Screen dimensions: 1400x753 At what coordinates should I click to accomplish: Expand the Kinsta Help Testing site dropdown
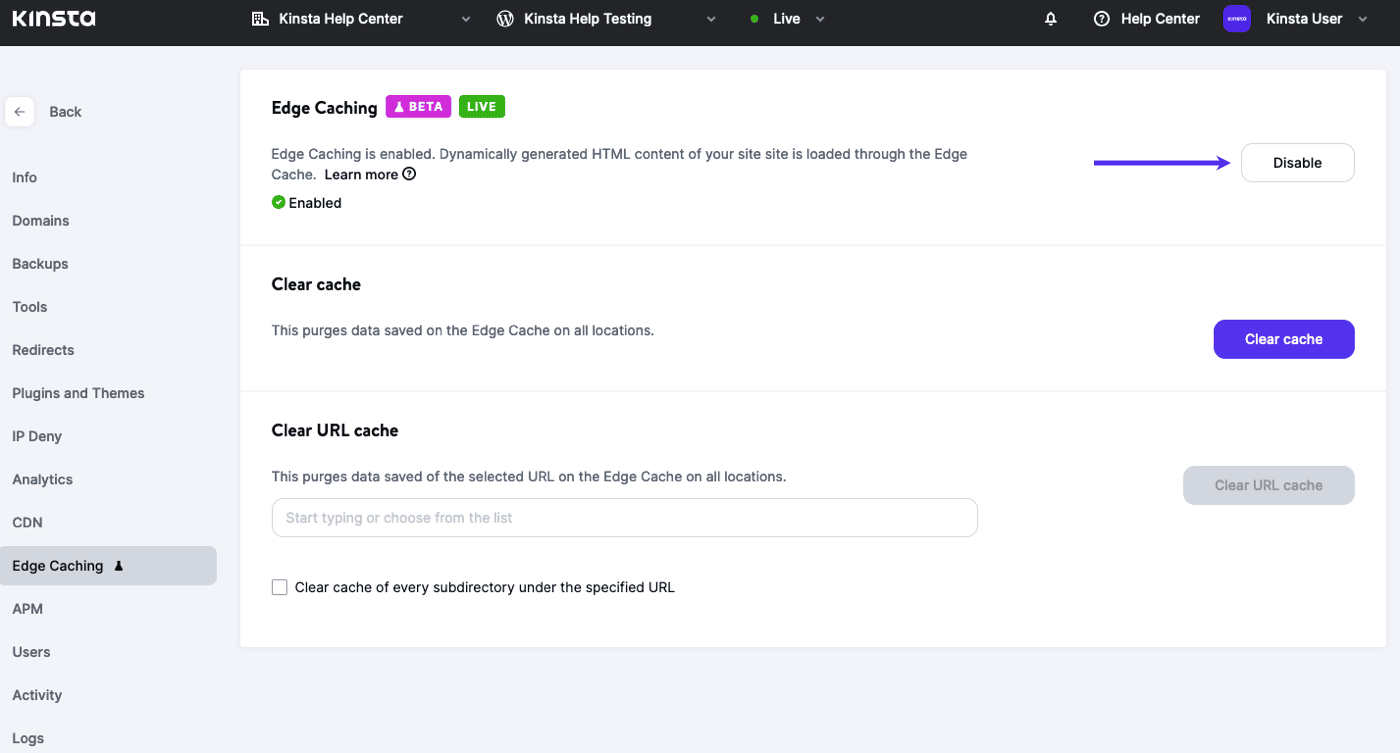[712, 19]
